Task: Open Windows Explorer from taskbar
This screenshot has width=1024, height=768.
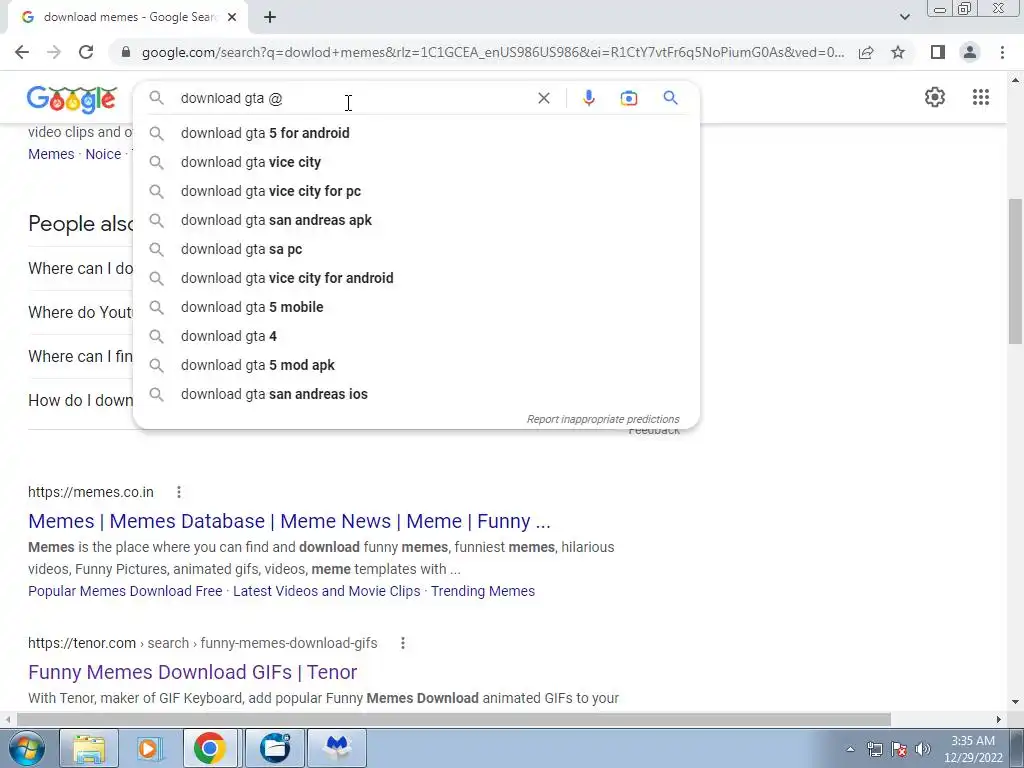Action: click(x=89, y=748)
